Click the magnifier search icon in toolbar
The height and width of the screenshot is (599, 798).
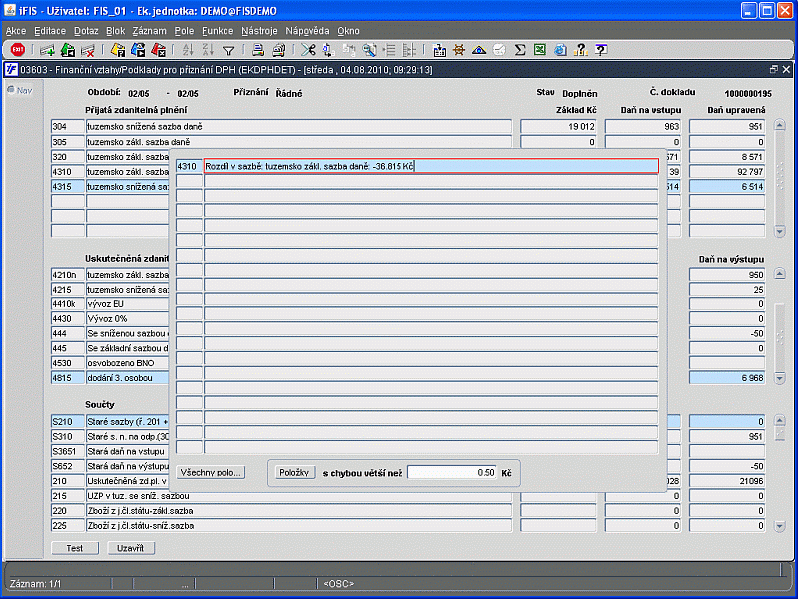pyautogui.click(x=369, y=50)
